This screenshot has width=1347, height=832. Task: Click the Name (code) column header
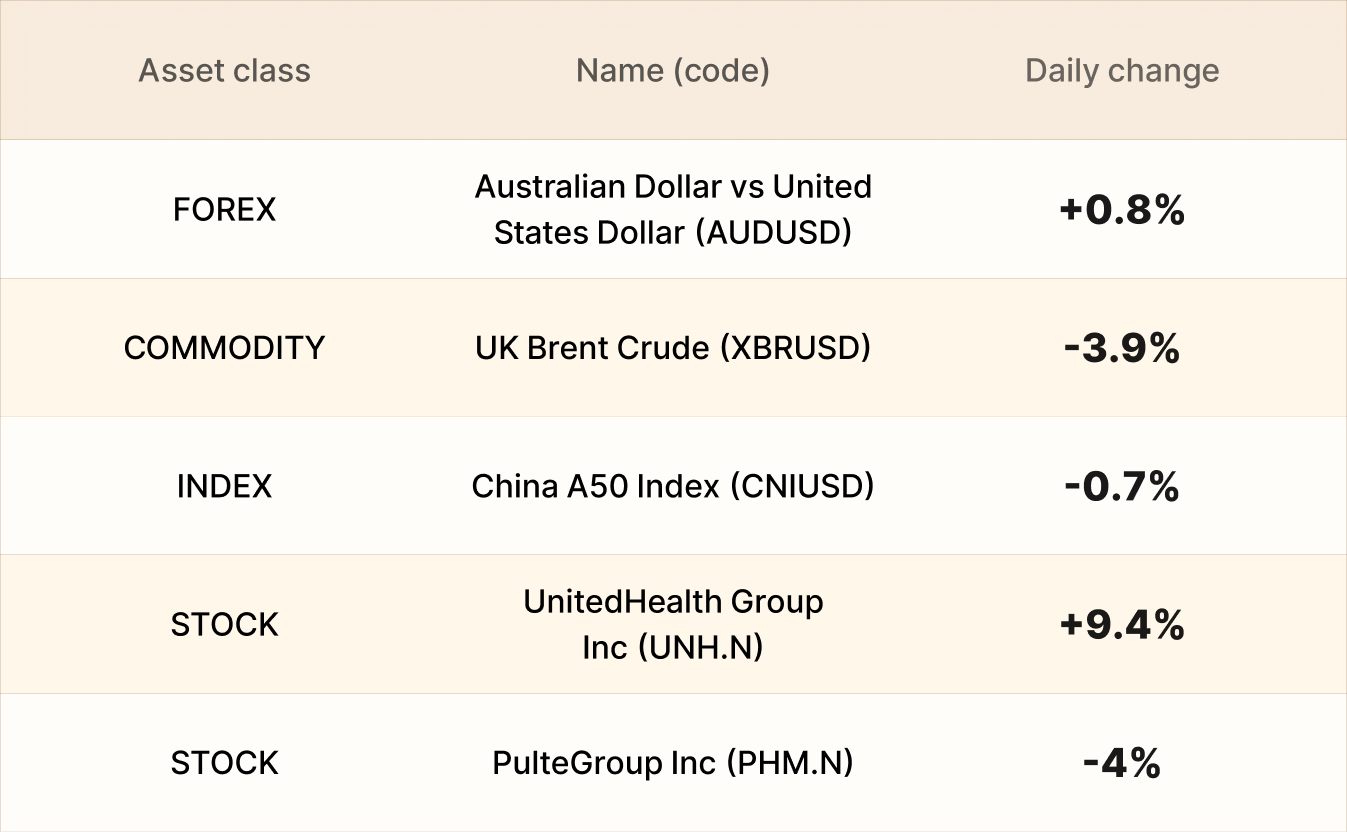click(673, 71)
